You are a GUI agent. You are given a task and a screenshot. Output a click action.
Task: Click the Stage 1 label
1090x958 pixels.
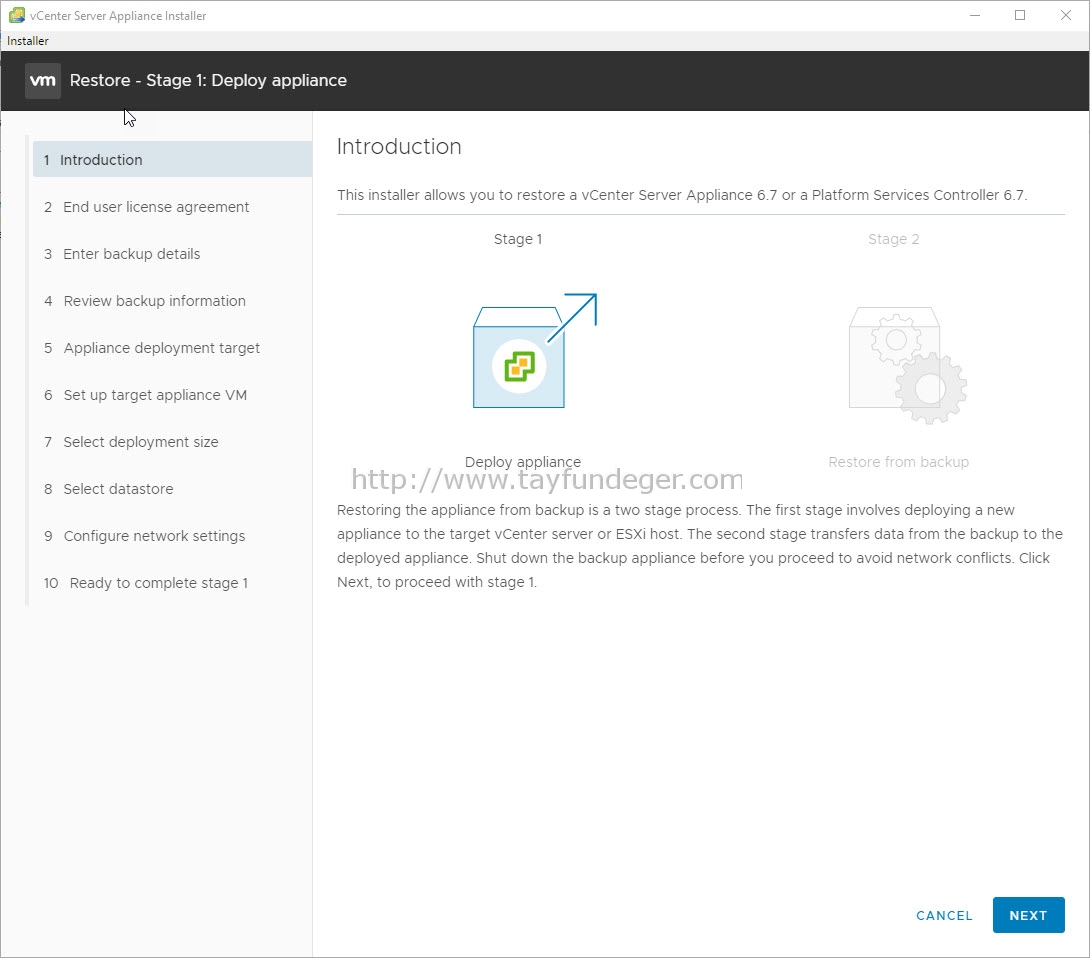click(x=518, y=239)
